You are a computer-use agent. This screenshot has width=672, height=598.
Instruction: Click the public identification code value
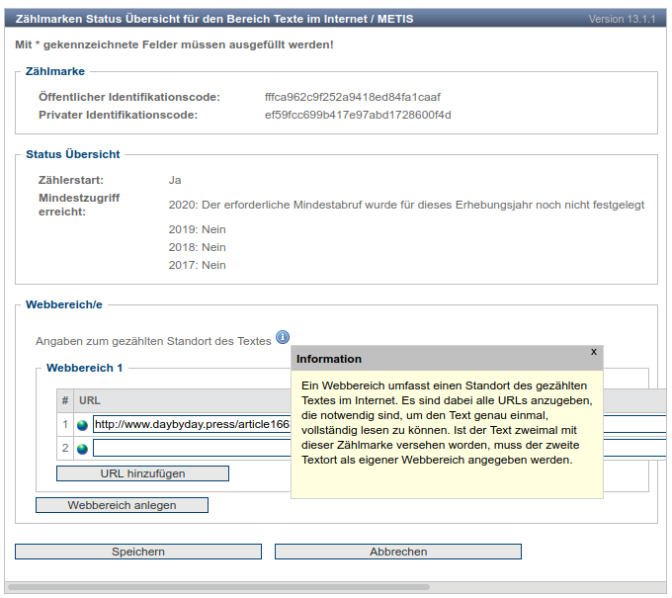point(353,97)
